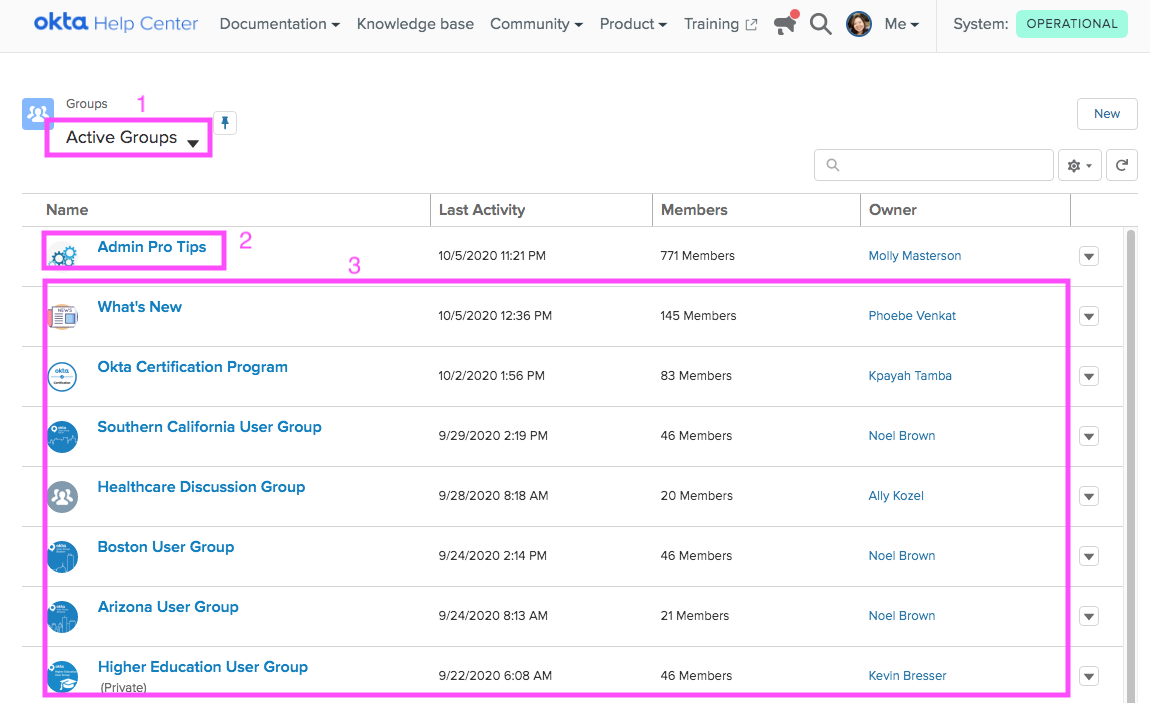Click the Higher Education User Group icon
1150x703 pixels.
pos(62,677)
